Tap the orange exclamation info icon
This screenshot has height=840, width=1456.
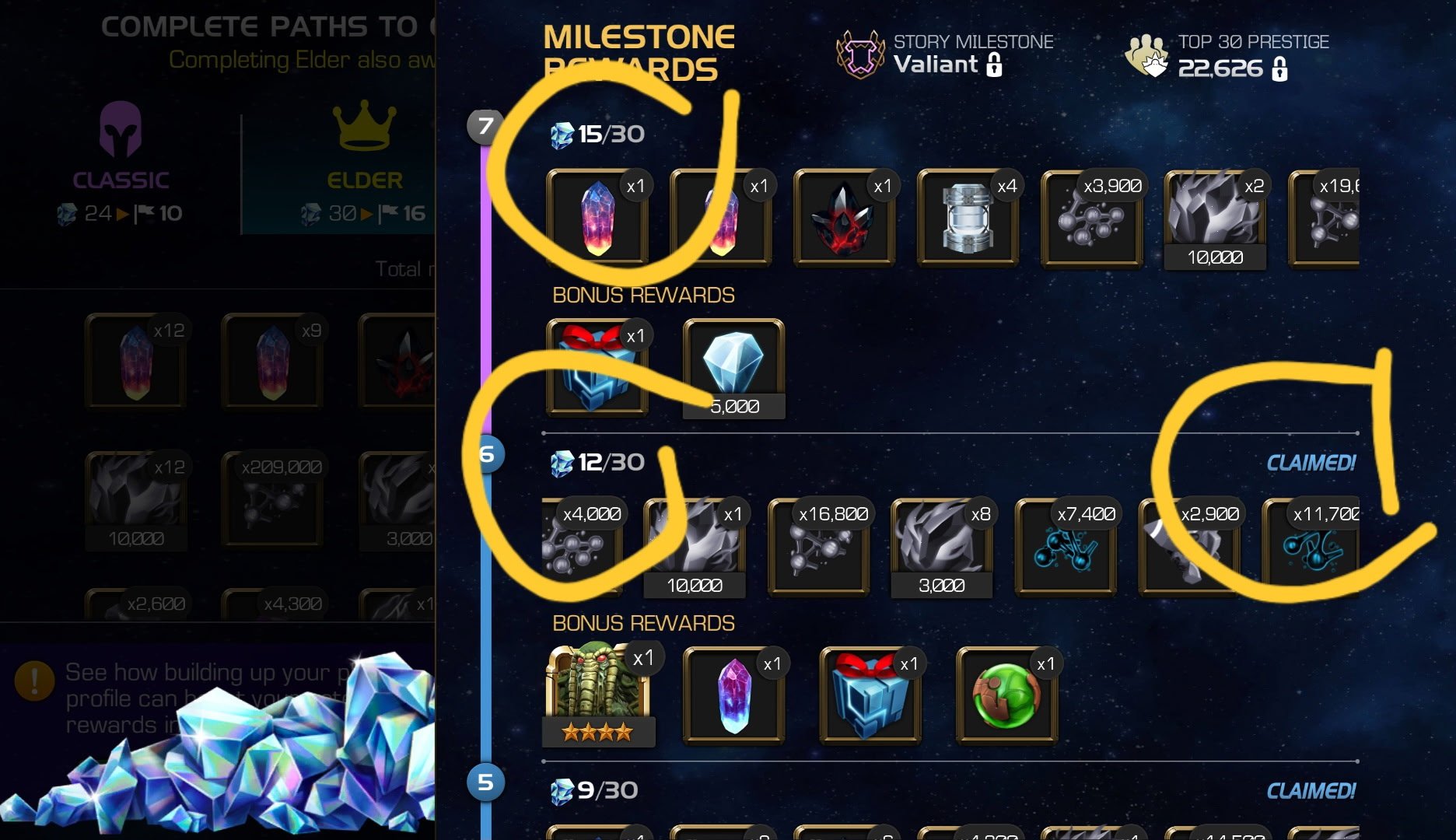[34, 681]
